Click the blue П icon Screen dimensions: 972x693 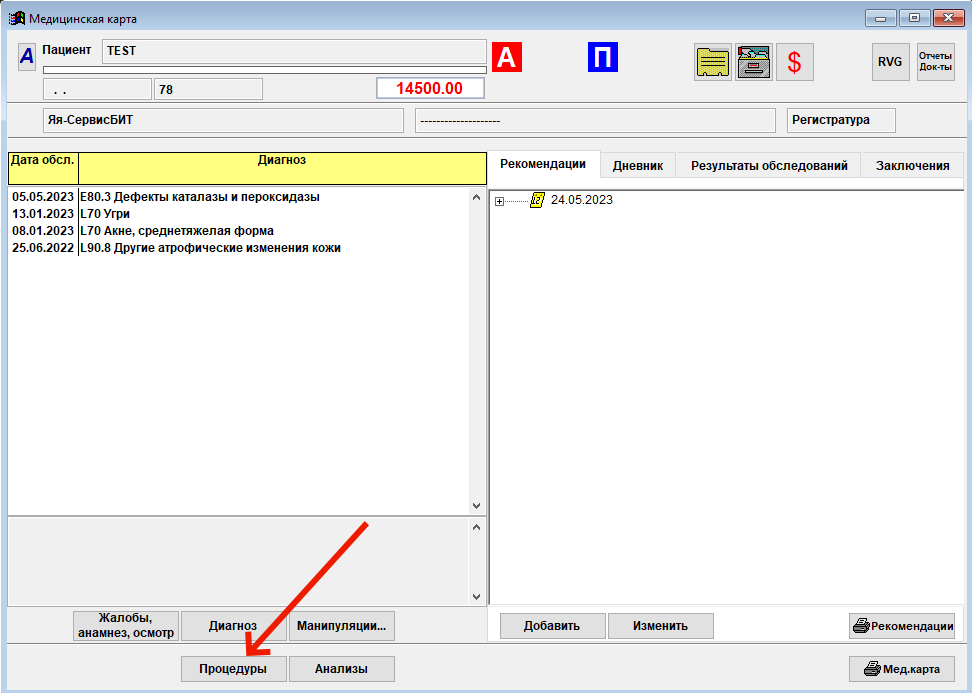coord(602,58)
